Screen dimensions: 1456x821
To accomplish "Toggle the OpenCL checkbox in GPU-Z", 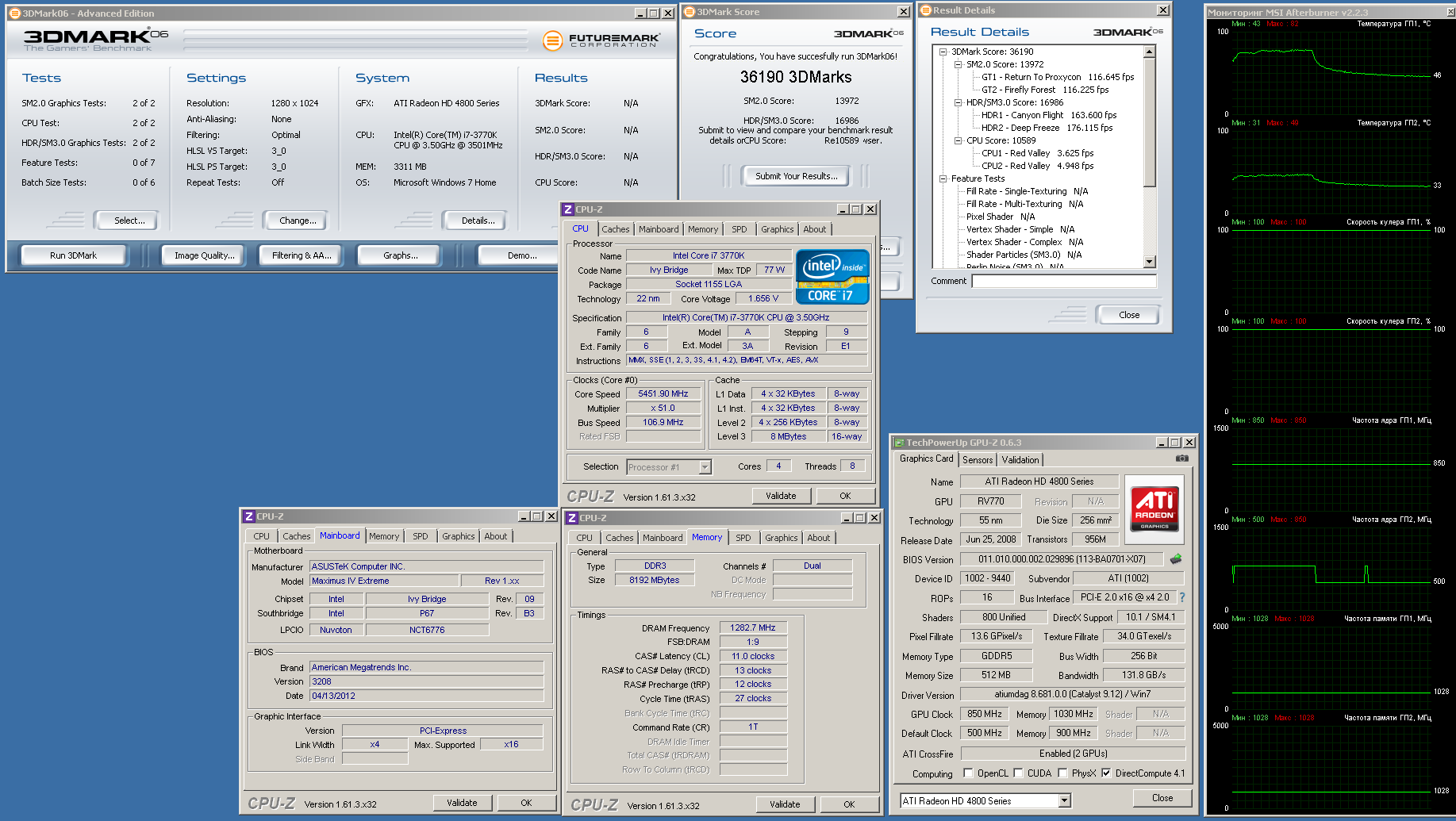I will [968, 773].
